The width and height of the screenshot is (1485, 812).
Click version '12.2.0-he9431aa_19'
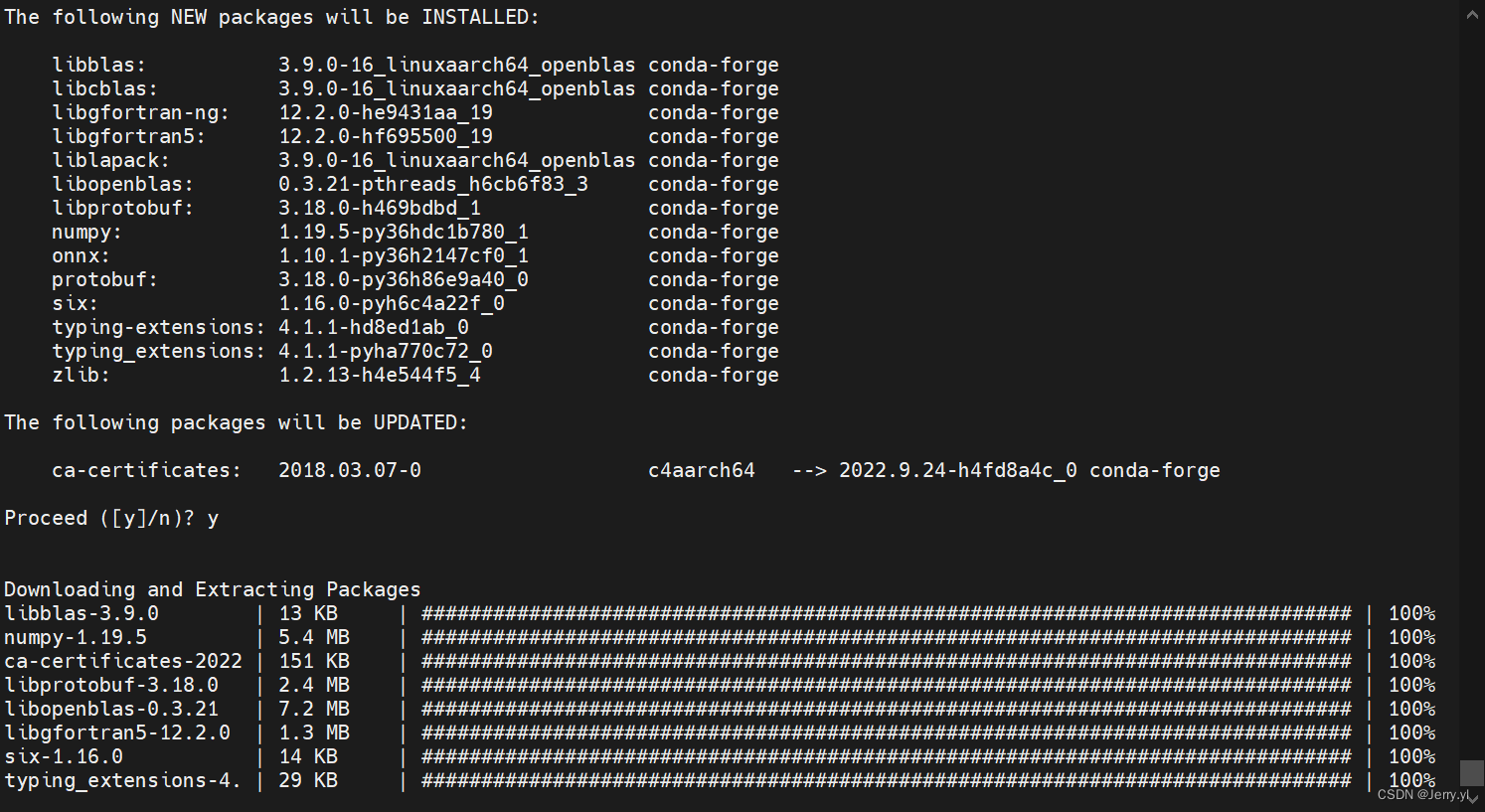coord(386,113)
